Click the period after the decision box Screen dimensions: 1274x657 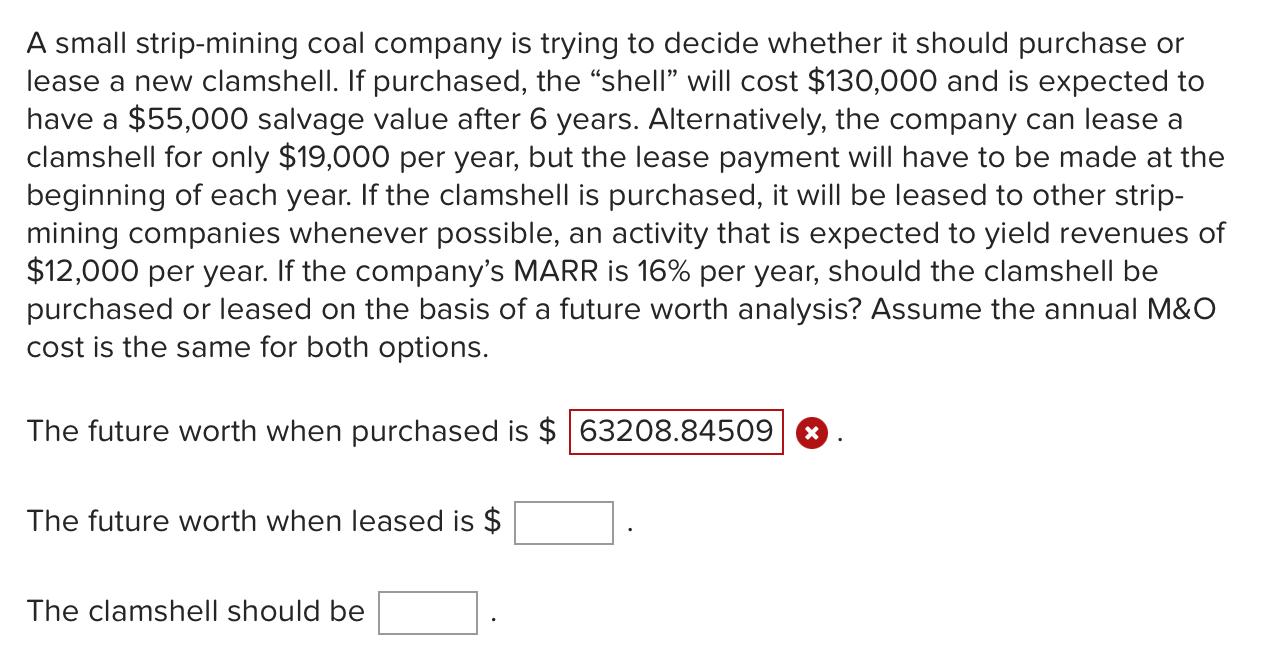click(x=491, y=616)
